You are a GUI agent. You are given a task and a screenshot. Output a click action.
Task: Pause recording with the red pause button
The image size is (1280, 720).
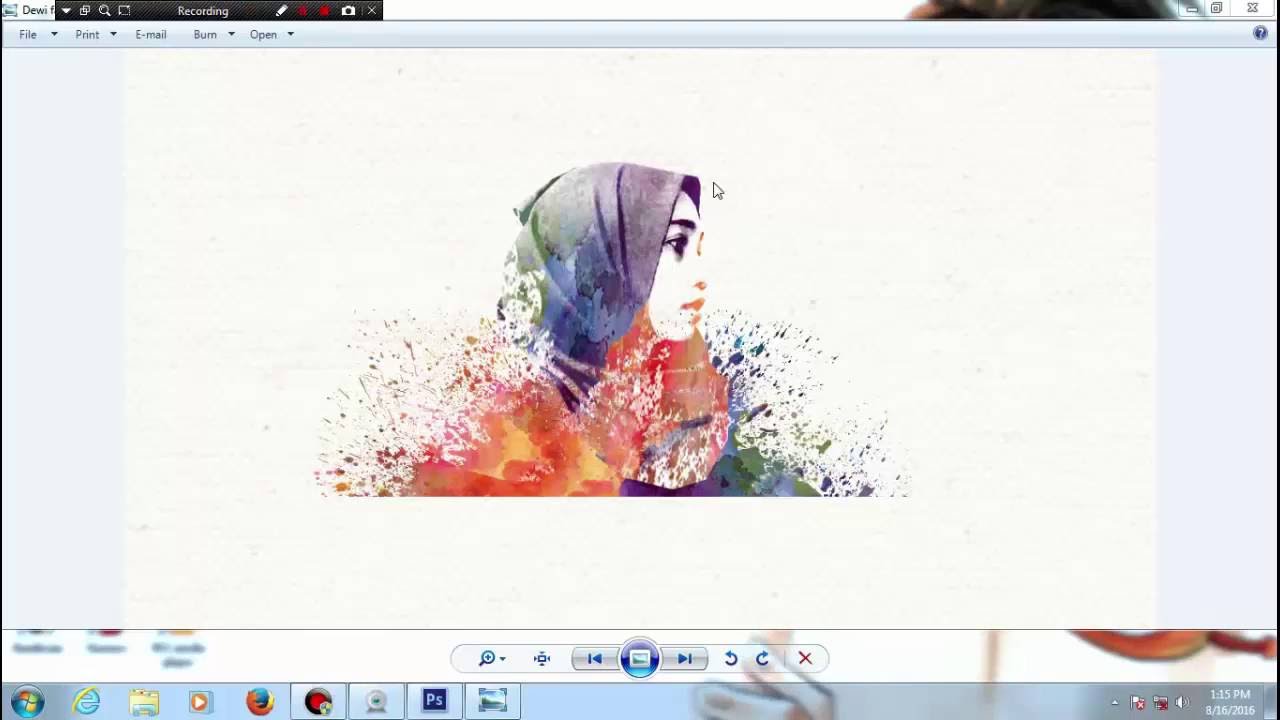(303, 11)
